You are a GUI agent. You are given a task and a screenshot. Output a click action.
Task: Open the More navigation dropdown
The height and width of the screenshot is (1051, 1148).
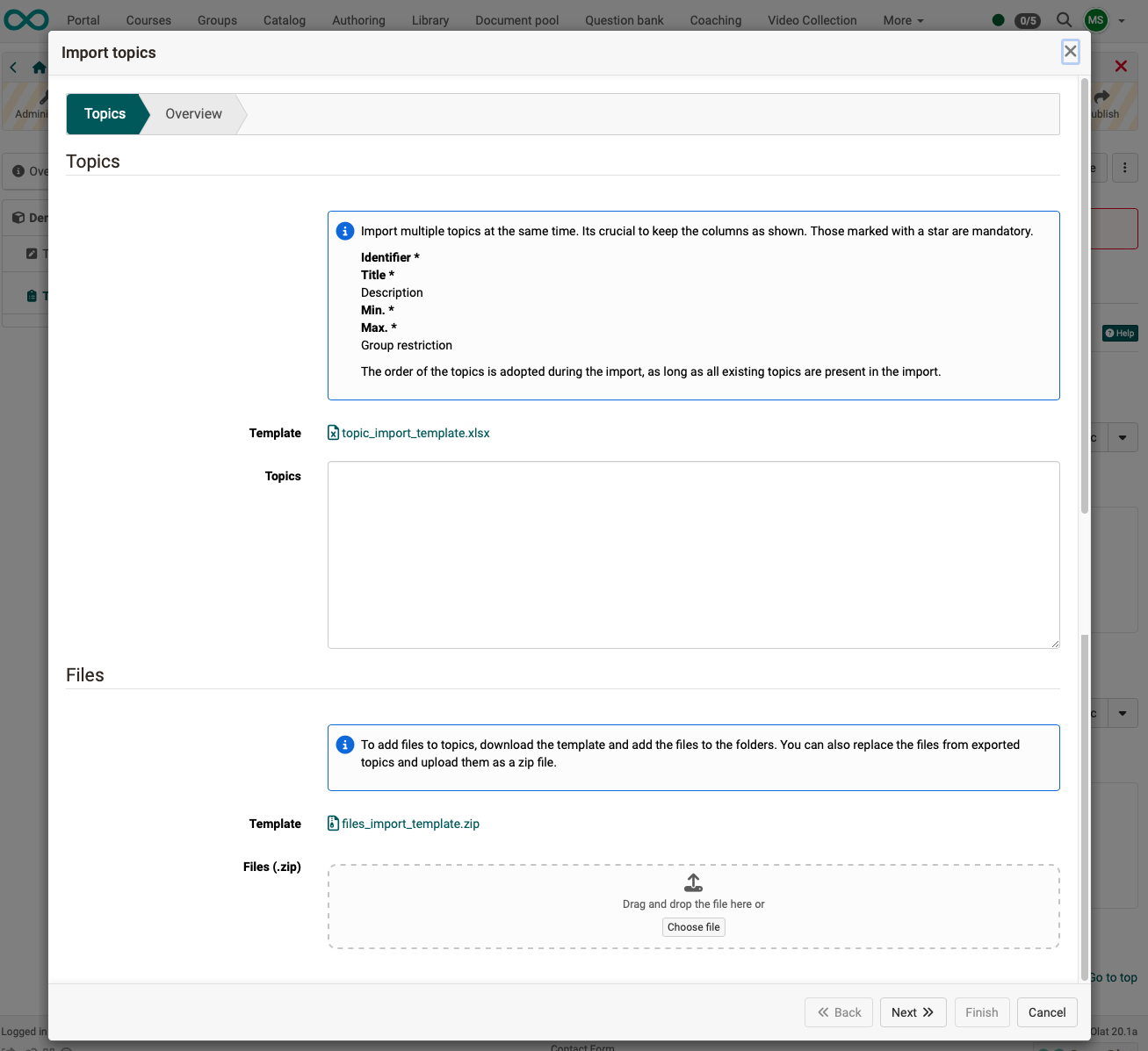coord(903,20)
